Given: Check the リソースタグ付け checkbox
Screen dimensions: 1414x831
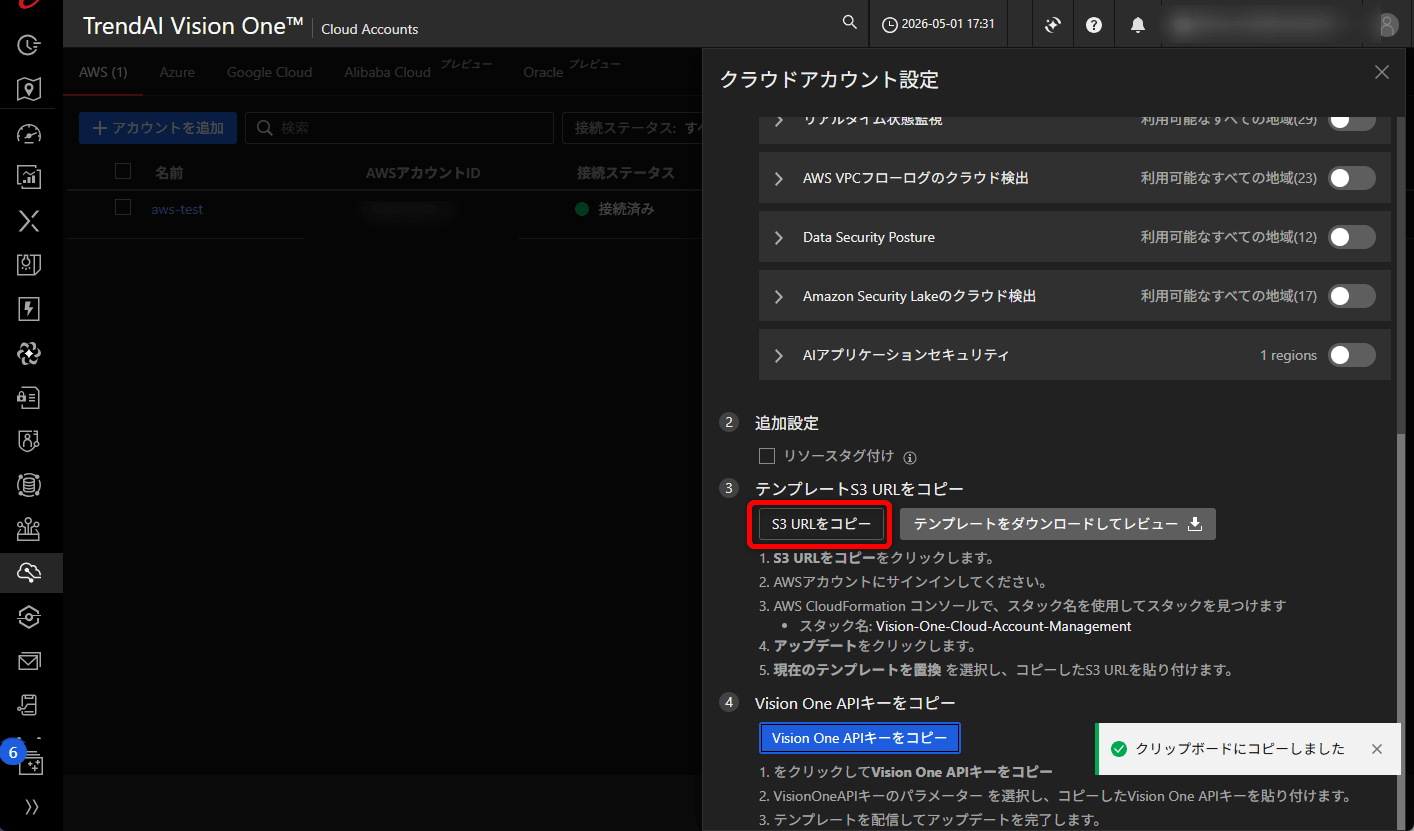Looking at the screenshot, I should [767, 456].
